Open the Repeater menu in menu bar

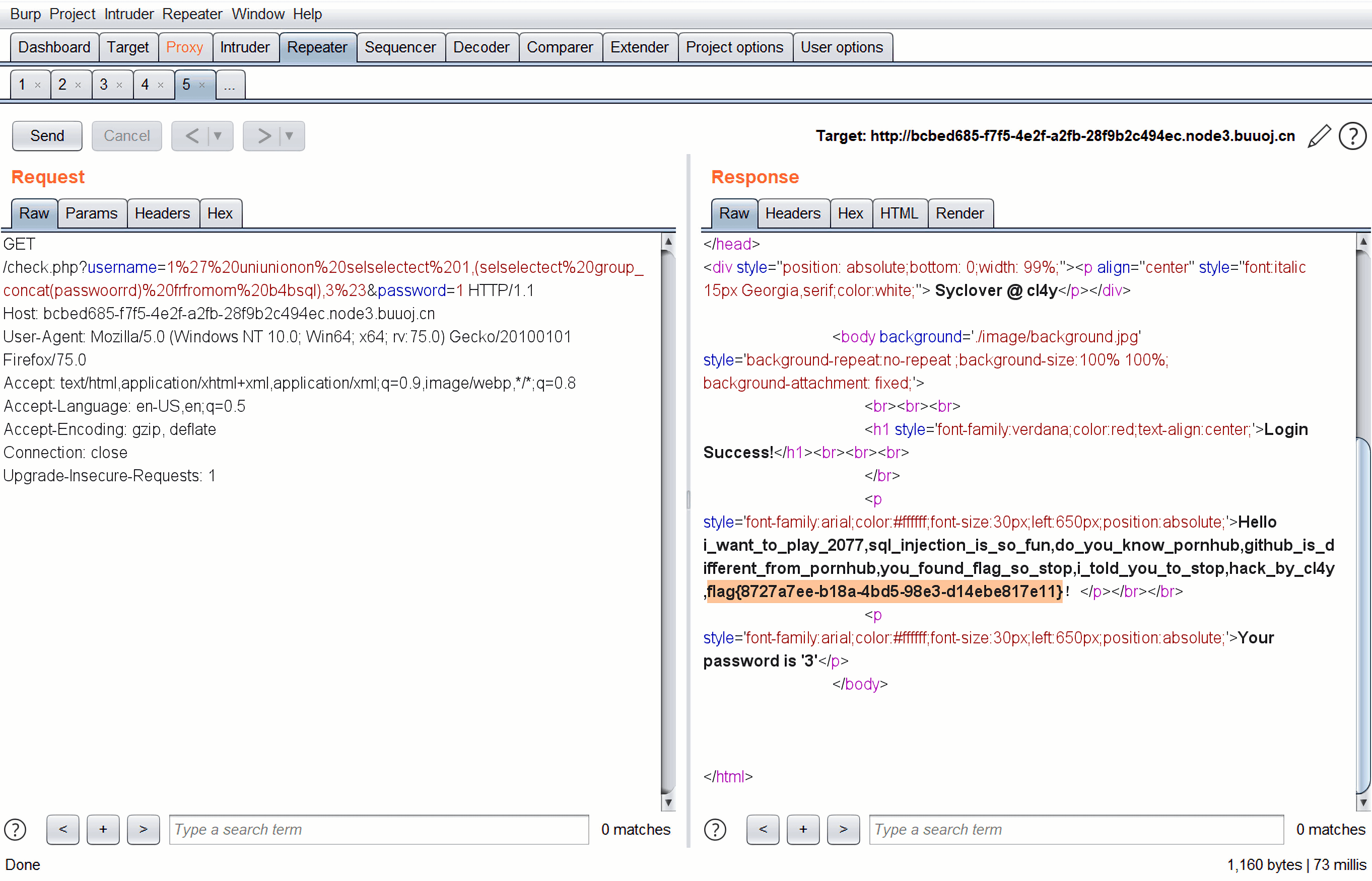pos(192,14)
